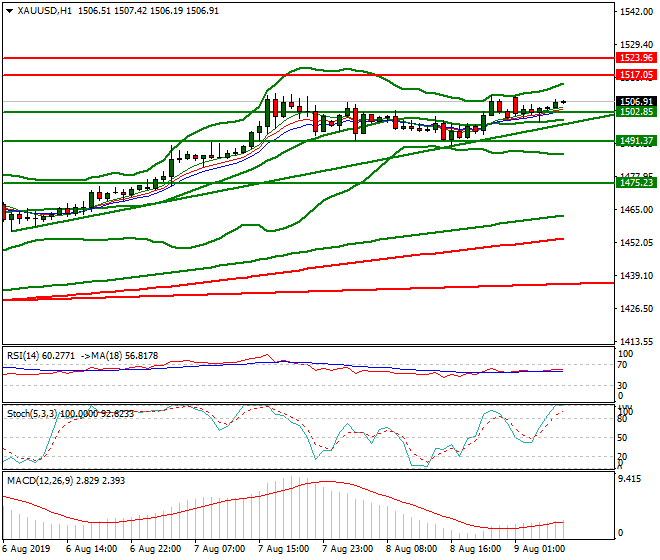
Task: Select the 1502.85 green level label
Action: click(x=636, y=112)
